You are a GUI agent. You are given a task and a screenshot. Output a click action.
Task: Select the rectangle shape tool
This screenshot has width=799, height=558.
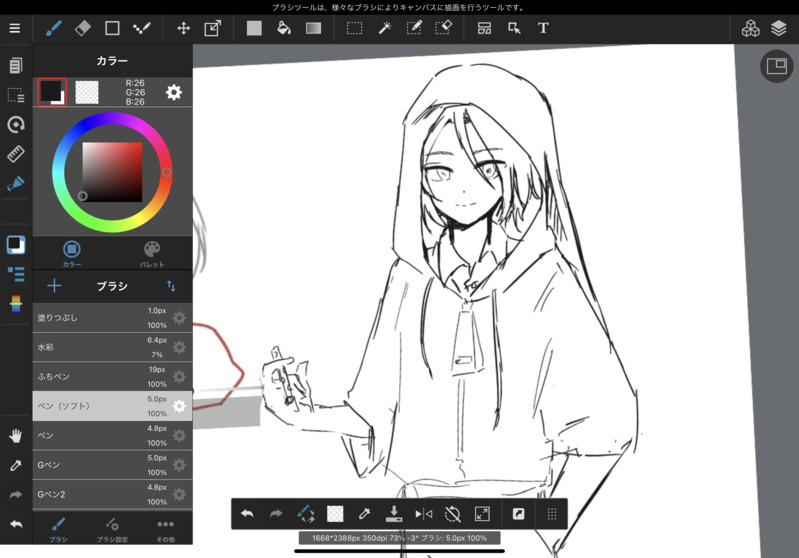(x=112, y=28)
